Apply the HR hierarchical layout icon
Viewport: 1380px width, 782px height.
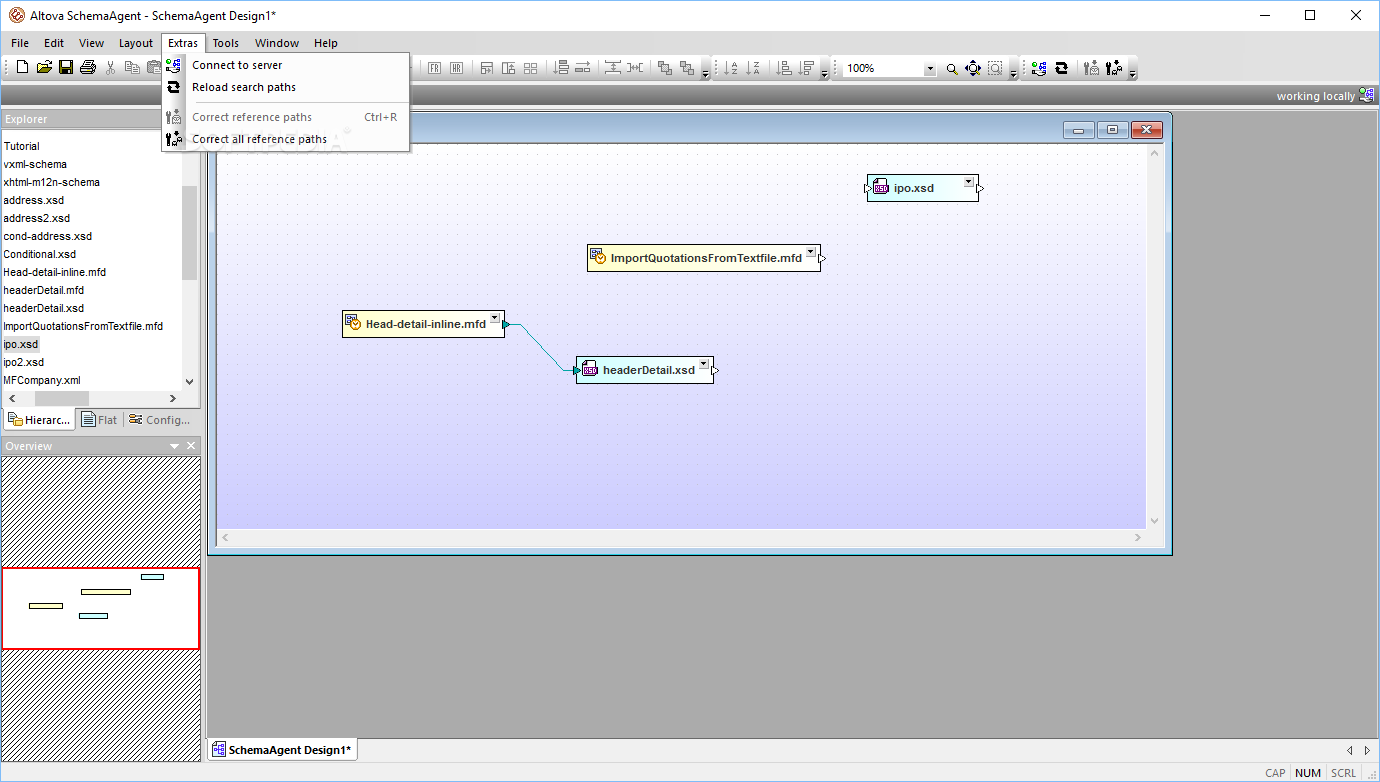(x=456, y=68)
